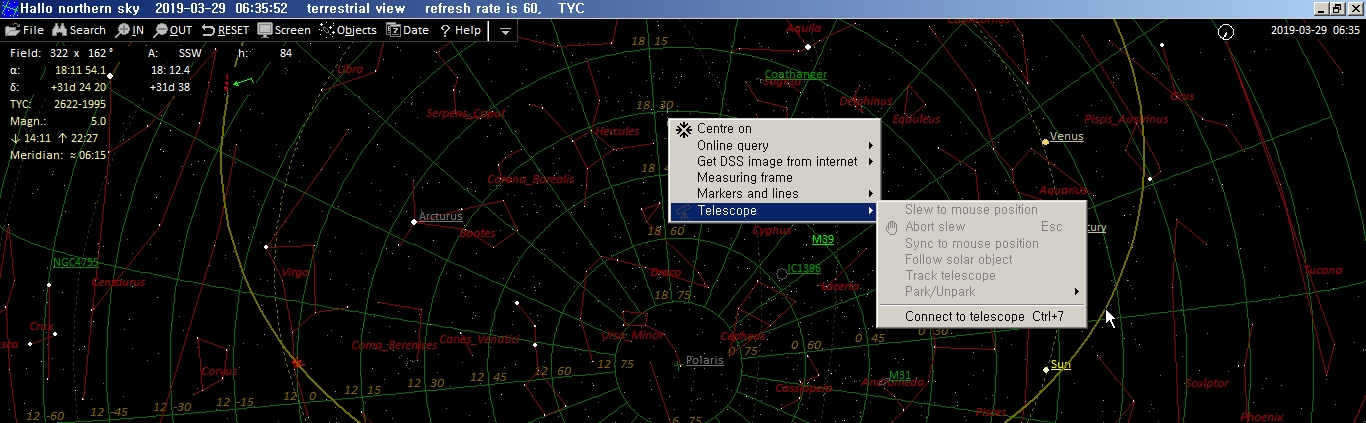1366x423 pixels.
Task: Zoom in with the IN magnifier
Action: (x=123, y=30)
